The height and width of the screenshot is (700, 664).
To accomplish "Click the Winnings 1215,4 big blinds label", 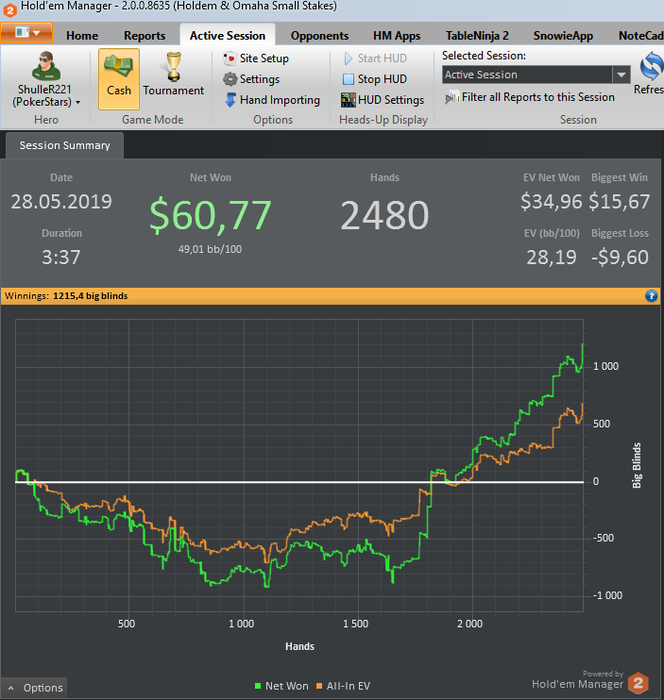I will pos(66,296).
